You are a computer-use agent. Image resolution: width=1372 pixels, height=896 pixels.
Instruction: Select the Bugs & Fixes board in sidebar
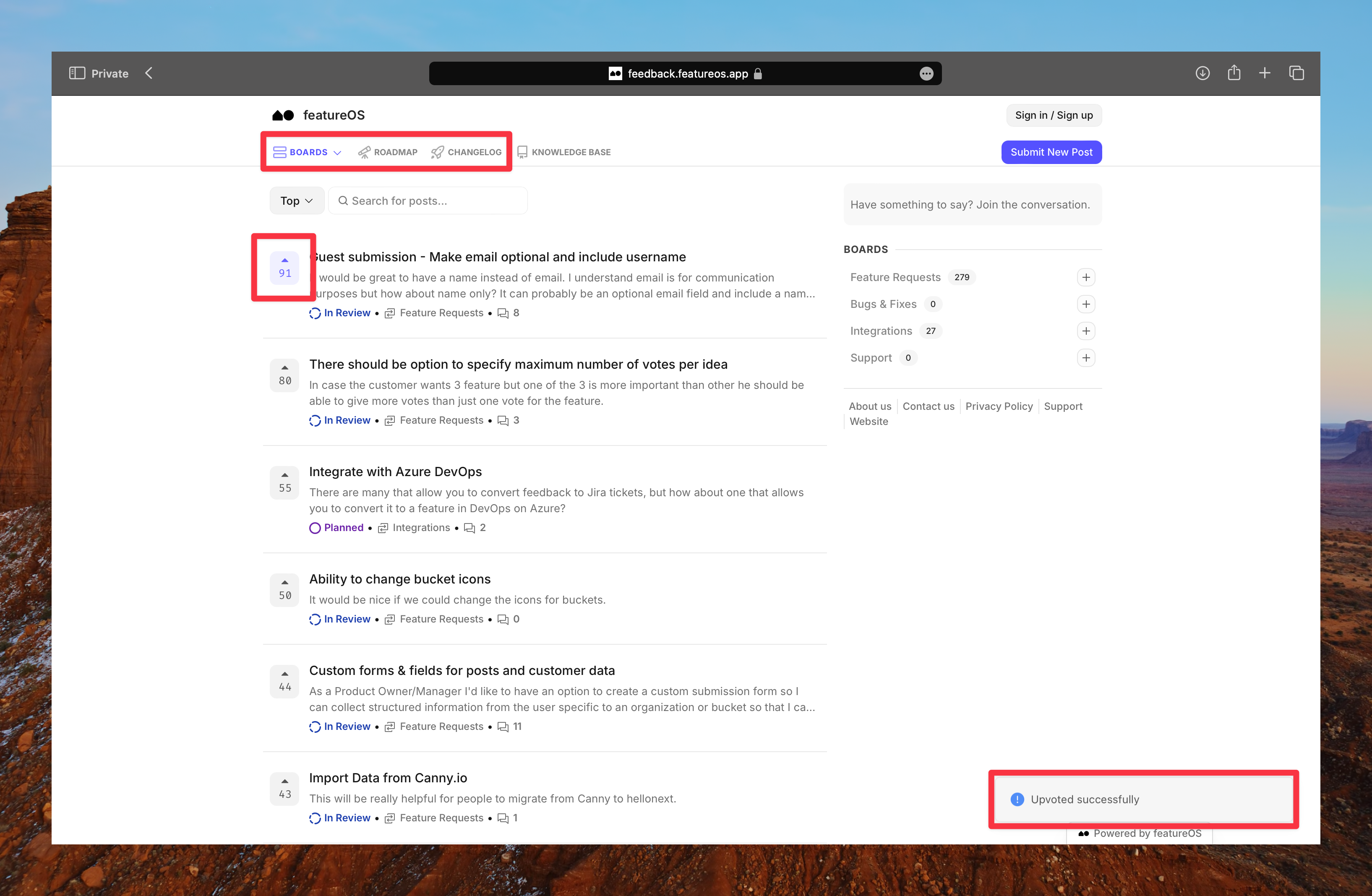point(883,304)
